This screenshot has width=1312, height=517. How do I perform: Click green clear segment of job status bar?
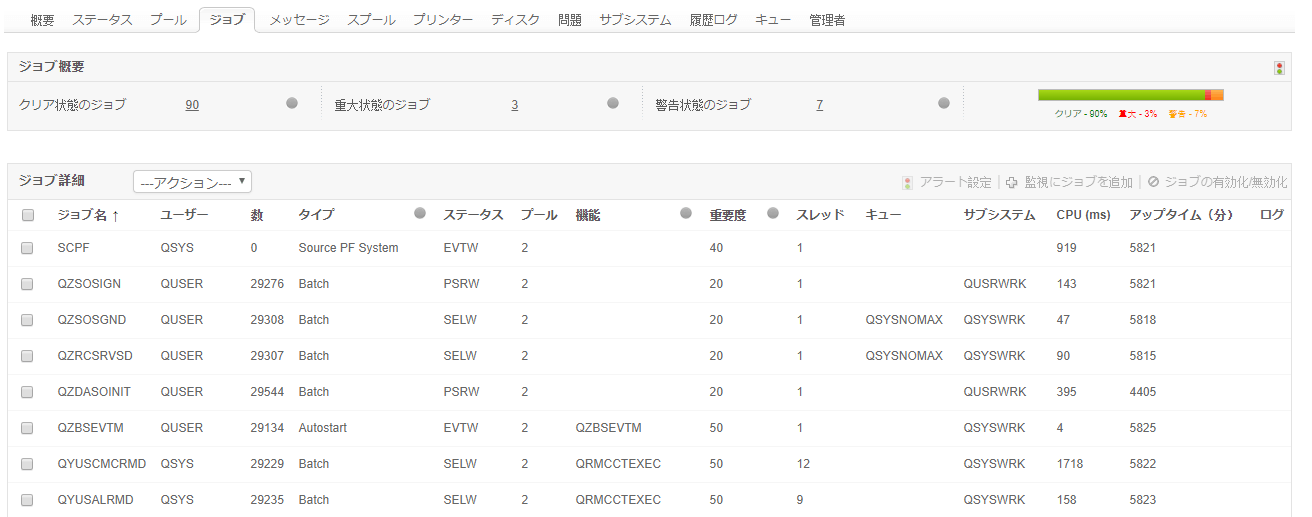tap(1121, 95)
